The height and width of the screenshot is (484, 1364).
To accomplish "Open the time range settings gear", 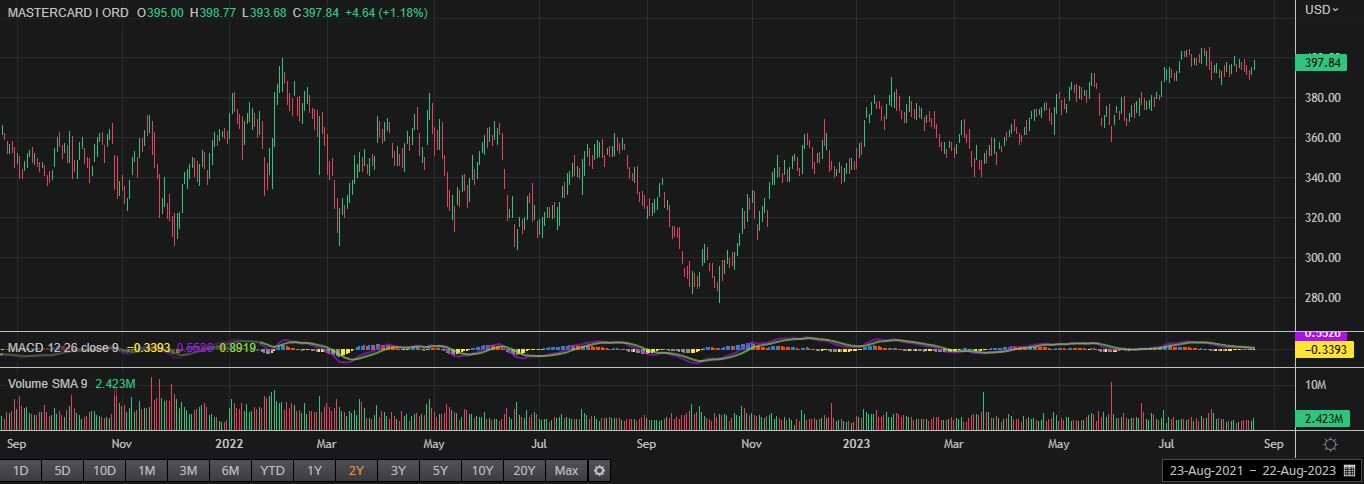I will 598,470.
